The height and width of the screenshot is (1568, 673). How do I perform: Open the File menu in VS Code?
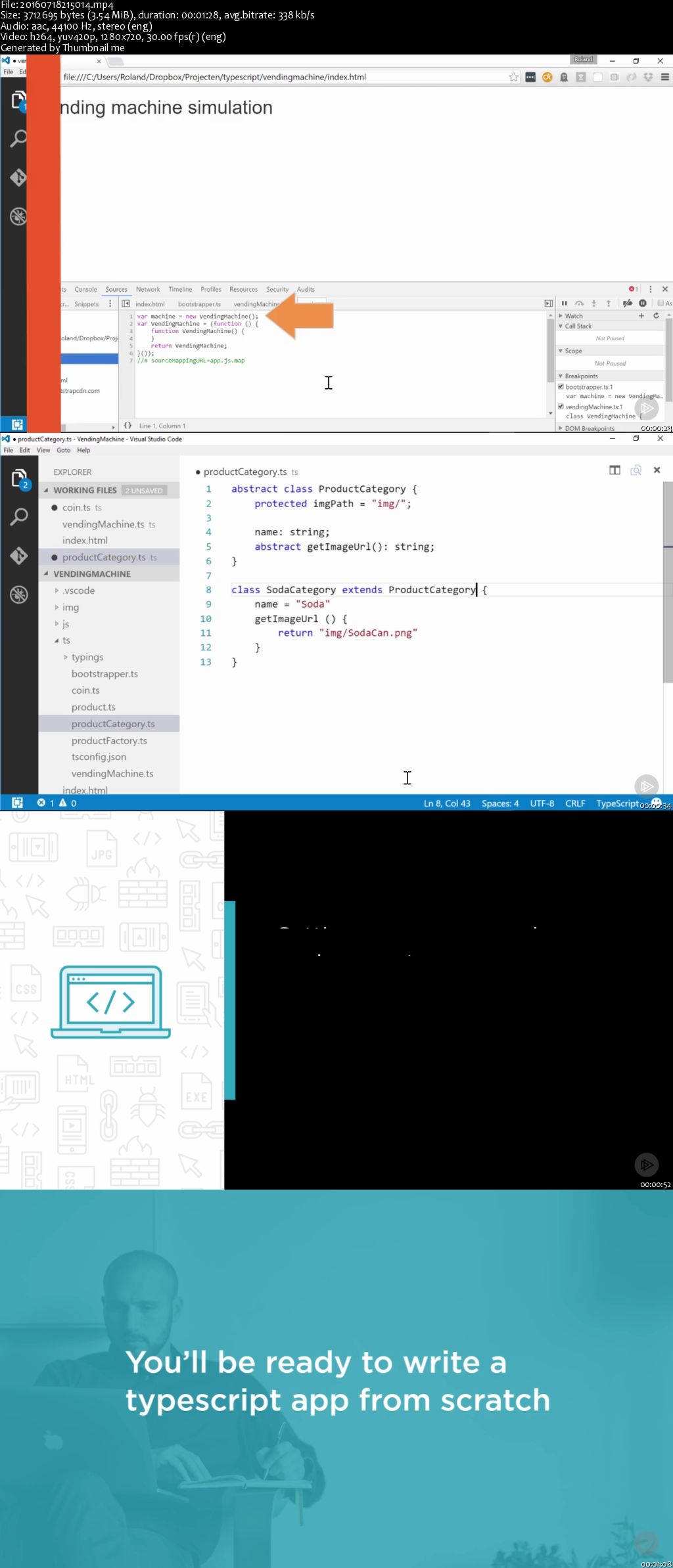coord(8,451)
